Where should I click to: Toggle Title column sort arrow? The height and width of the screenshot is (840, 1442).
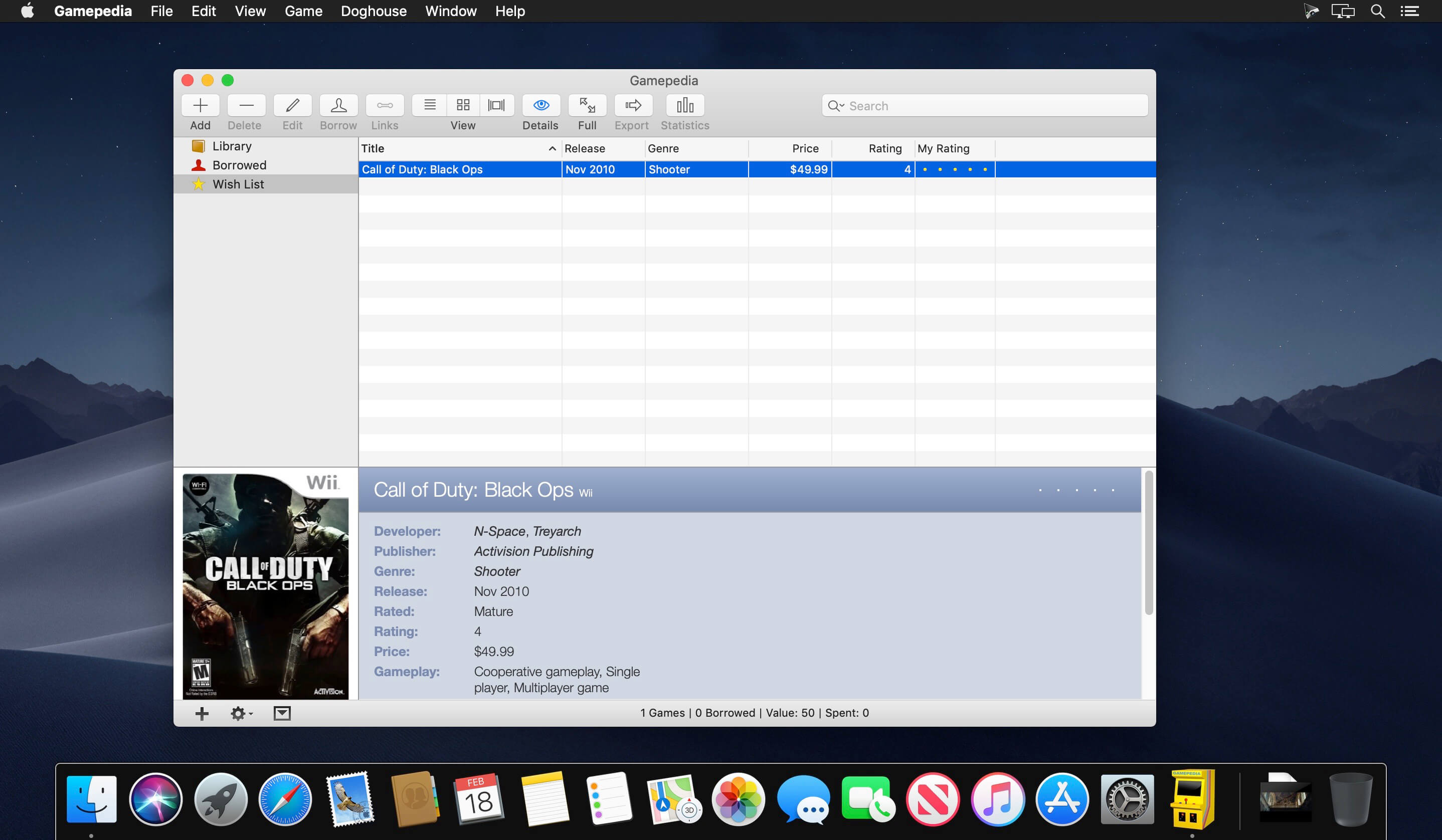point(552,149)
